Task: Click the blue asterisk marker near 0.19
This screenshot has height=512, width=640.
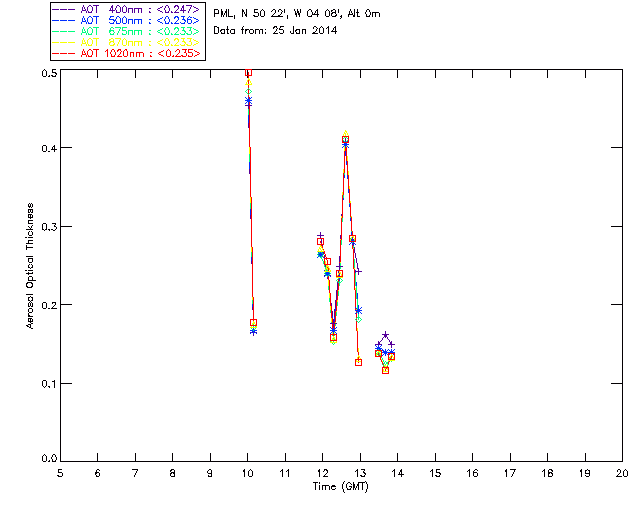Action: 358,311
